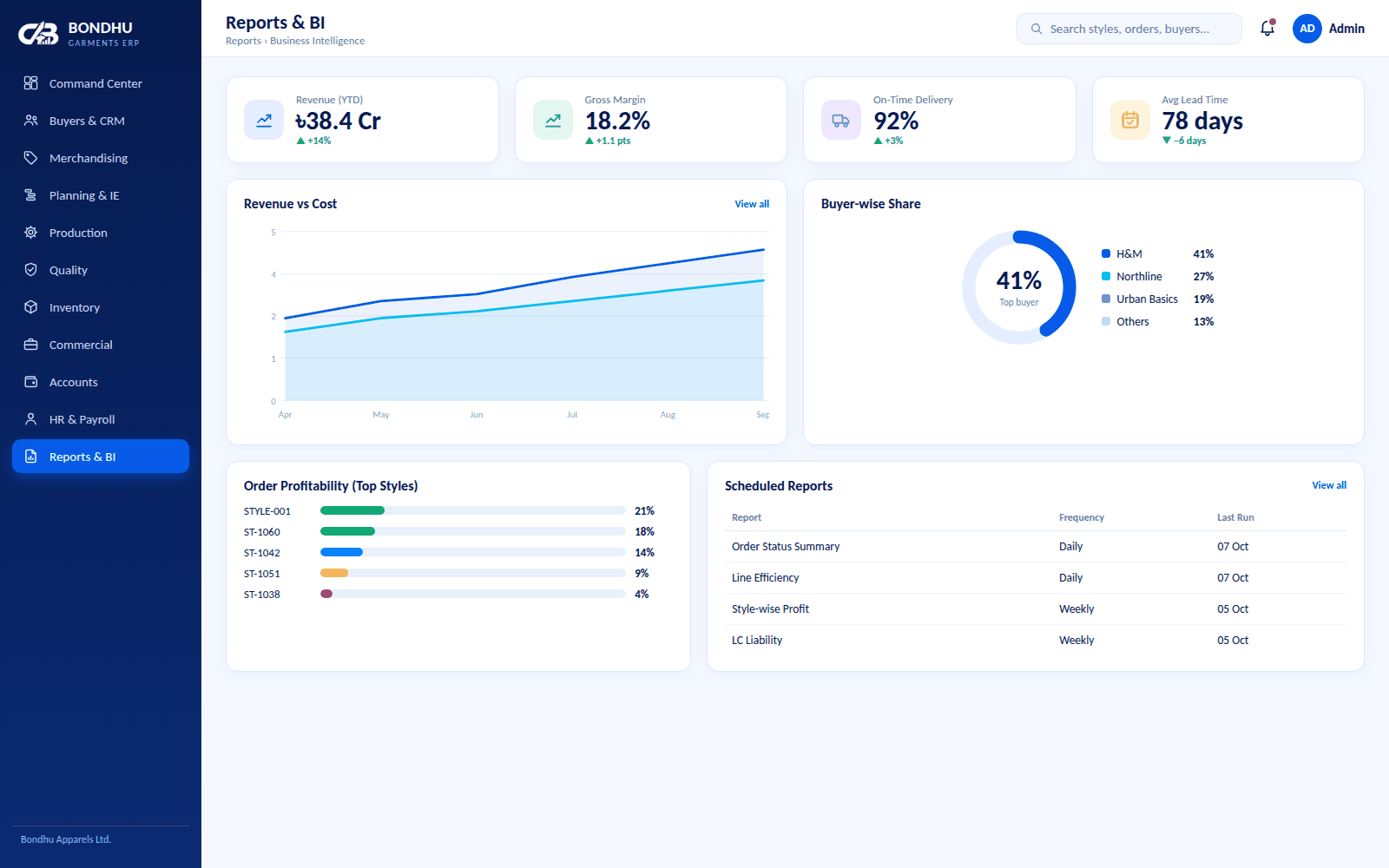This screenshot has width=1389, height=868.
Task: Open the Style-wise Profit report
Action: tap(1036, 609)
